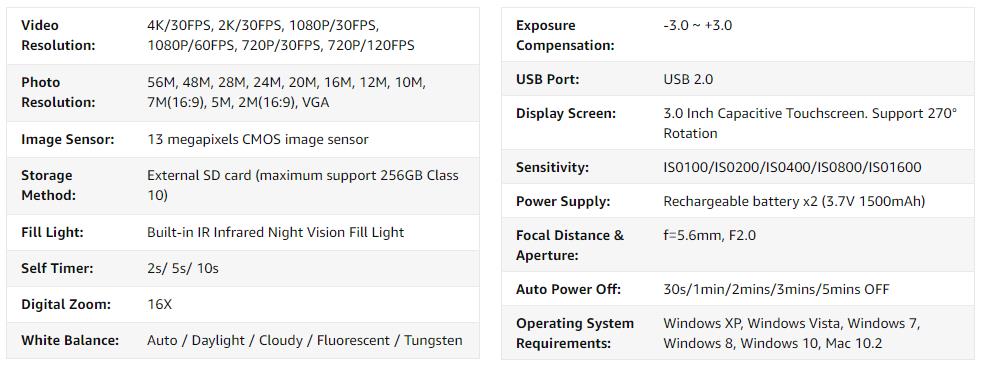
Task: Click the White Balance options text
Action: (x=305, y=341)
